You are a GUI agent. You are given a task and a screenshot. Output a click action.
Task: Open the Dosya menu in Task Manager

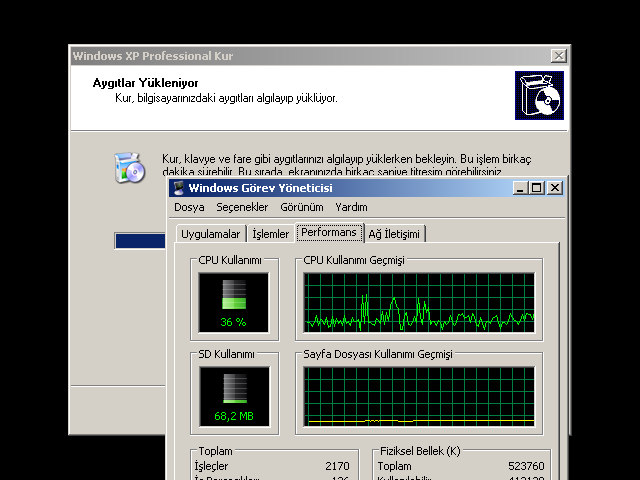(x=189, y=207)
